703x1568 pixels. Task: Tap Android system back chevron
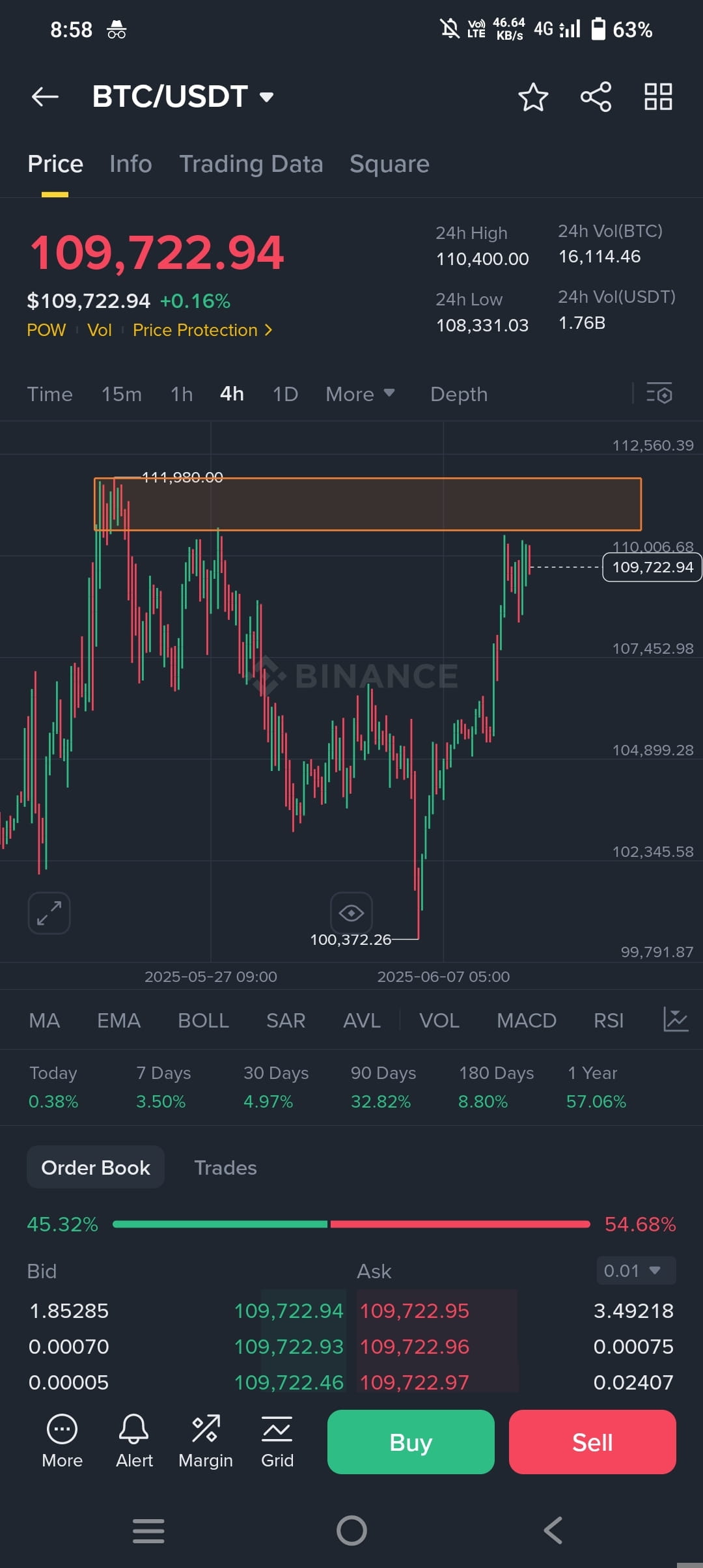(x=553, y=1530)
